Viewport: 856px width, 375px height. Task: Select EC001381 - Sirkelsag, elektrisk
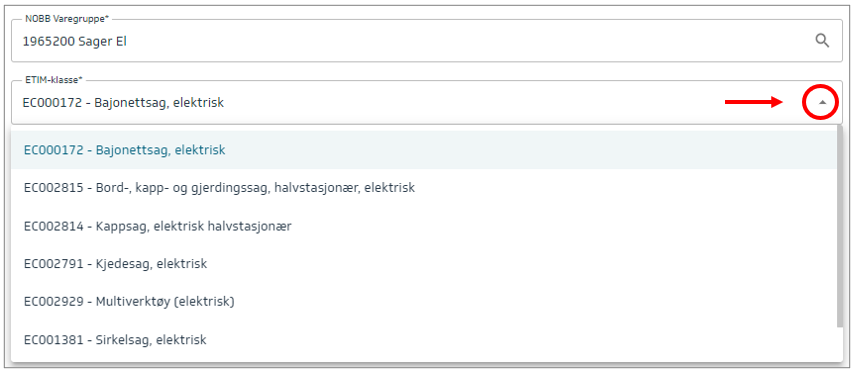click(x=424, y=340)
